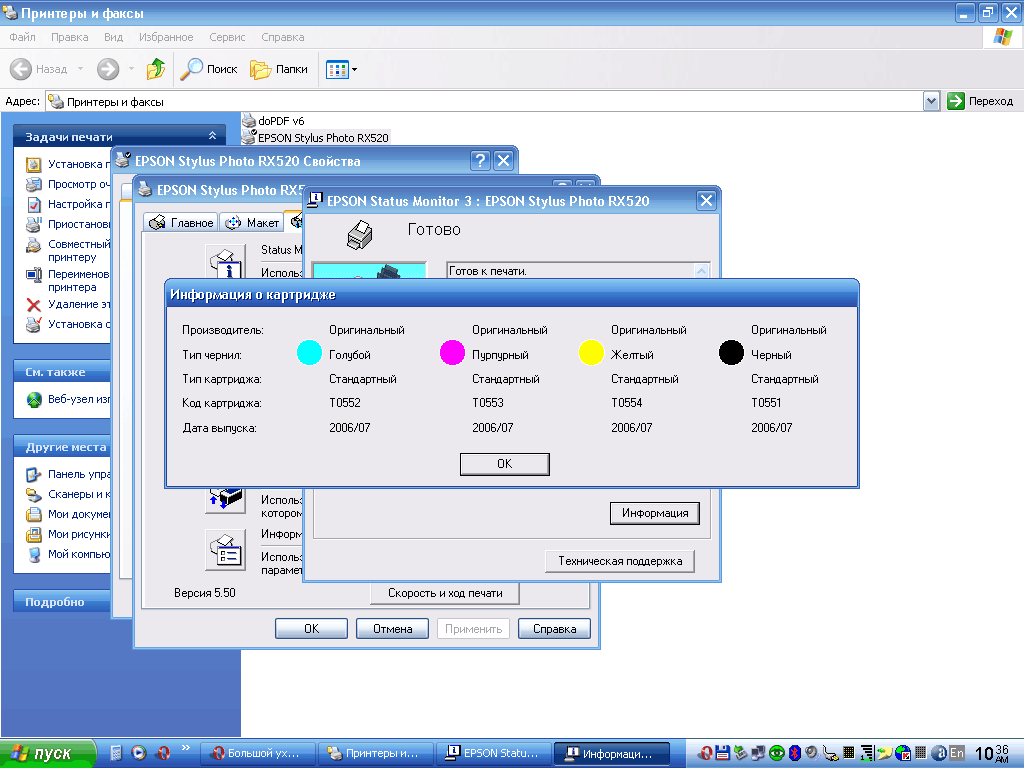Select the doPDF v6 printer
1024x768 pixels.
[x=273, y=121]
